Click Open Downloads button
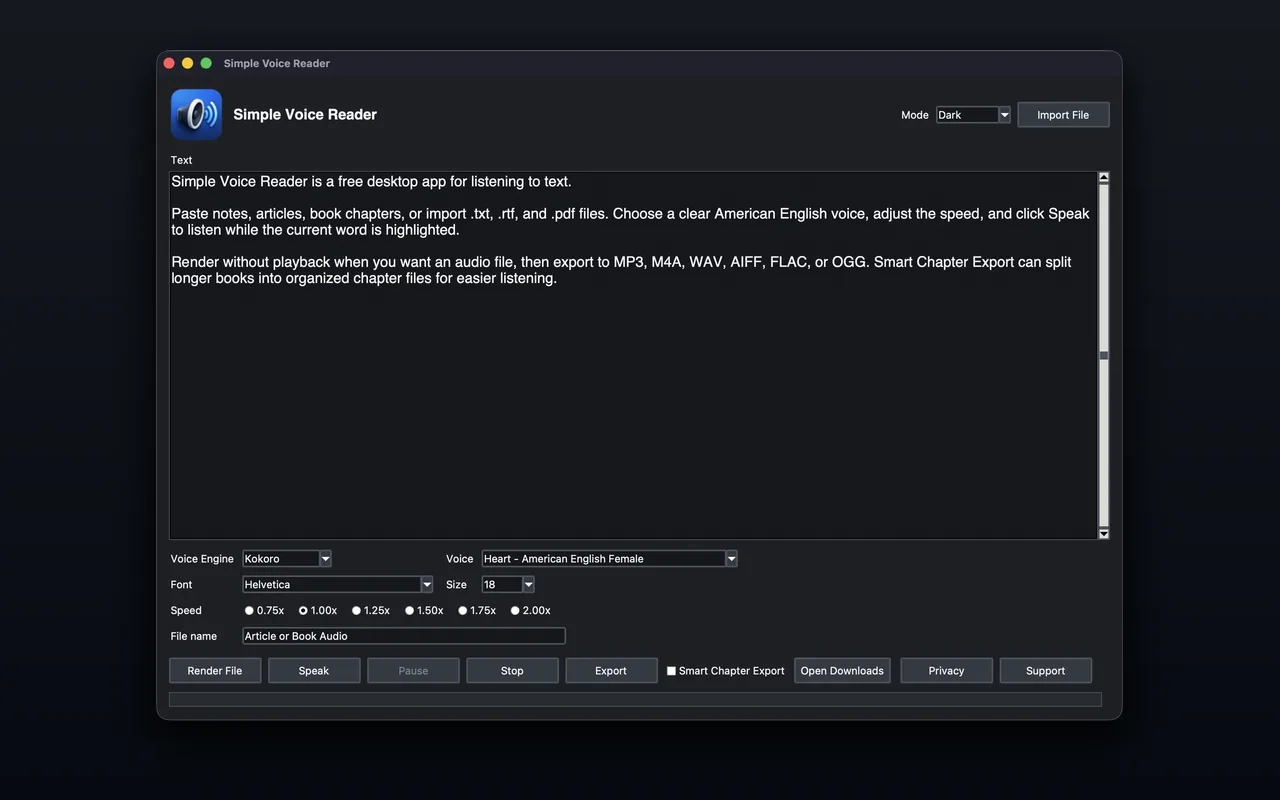This screenshot has height=800, width=1280. (842, 671)
